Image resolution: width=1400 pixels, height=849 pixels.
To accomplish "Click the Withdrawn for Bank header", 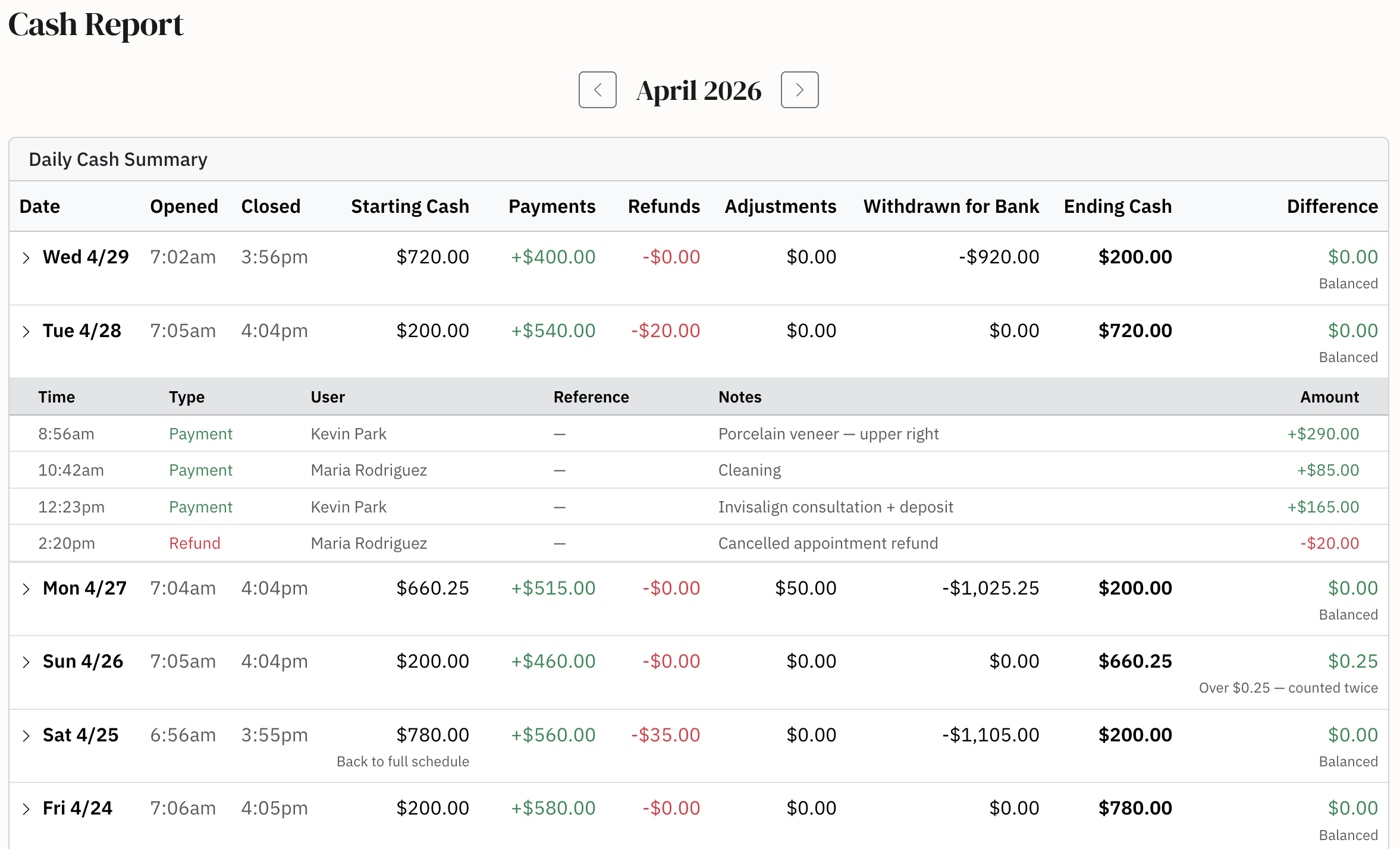I will 951,206.
